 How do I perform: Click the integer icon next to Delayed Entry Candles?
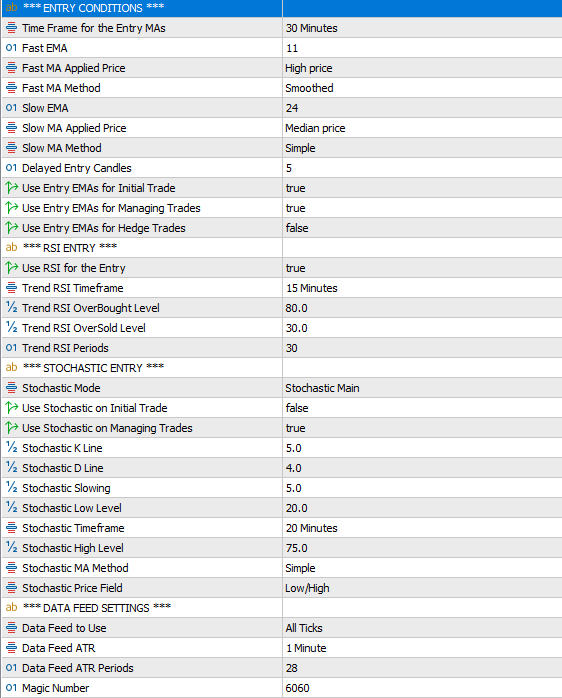[12, 168]
